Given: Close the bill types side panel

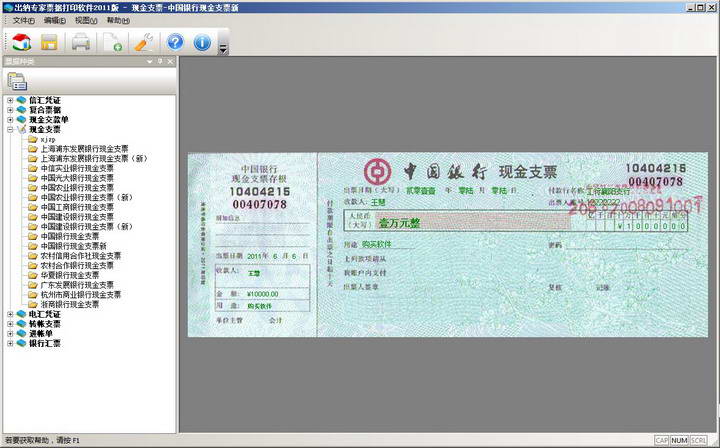Looking at the screenshot, I should point(170,62).
